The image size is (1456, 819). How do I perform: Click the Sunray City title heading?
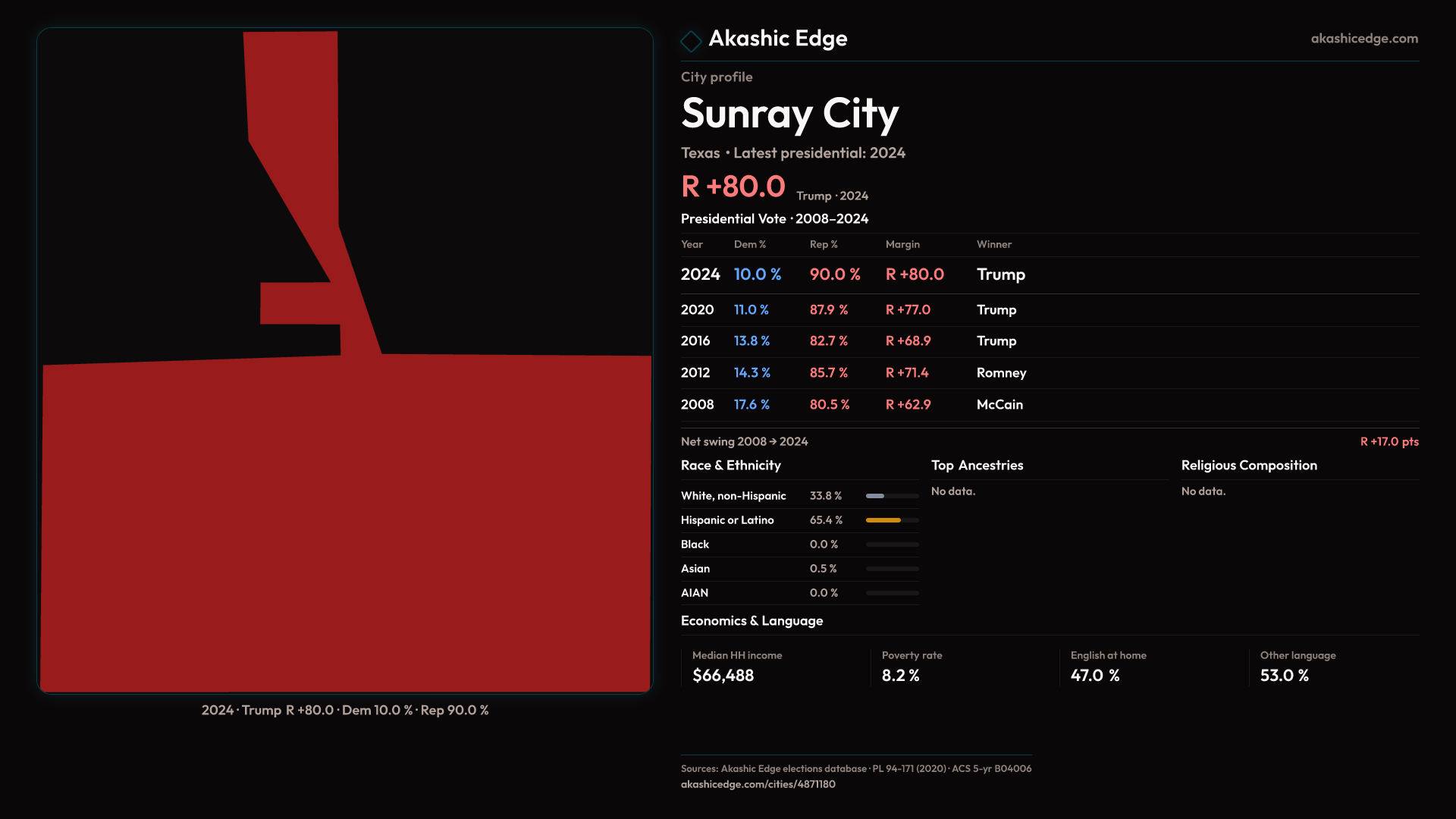pyautogui.click(x=789, y=114)
